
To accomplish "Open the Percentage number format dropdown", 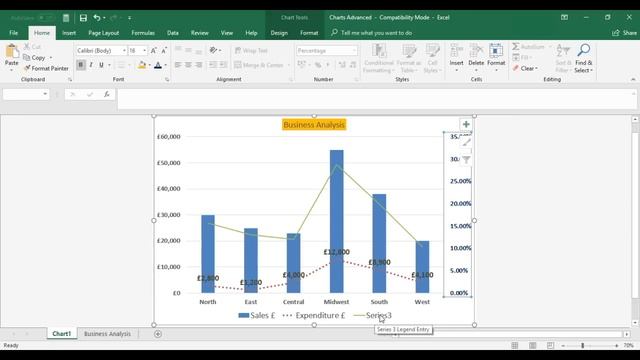I will [354, 51].
